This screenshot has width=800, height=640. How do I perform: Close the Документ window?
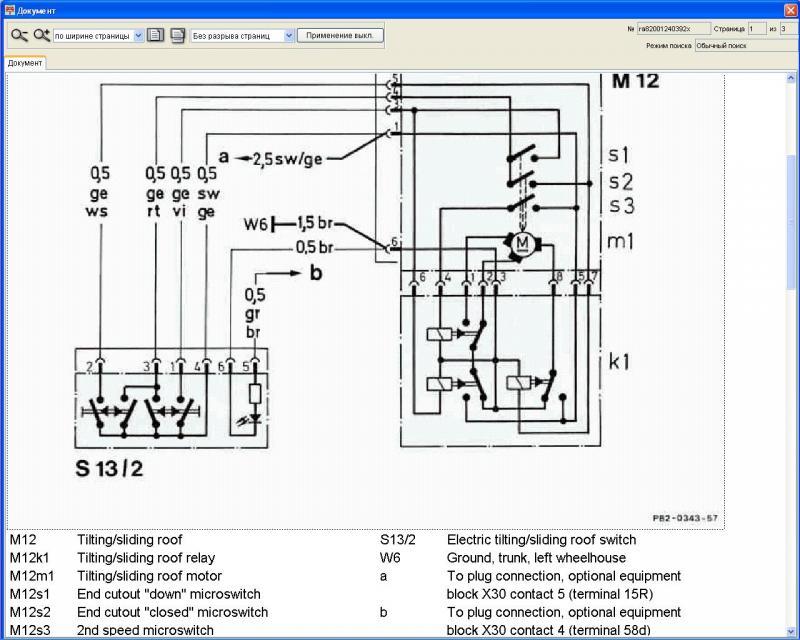point(790,9)
